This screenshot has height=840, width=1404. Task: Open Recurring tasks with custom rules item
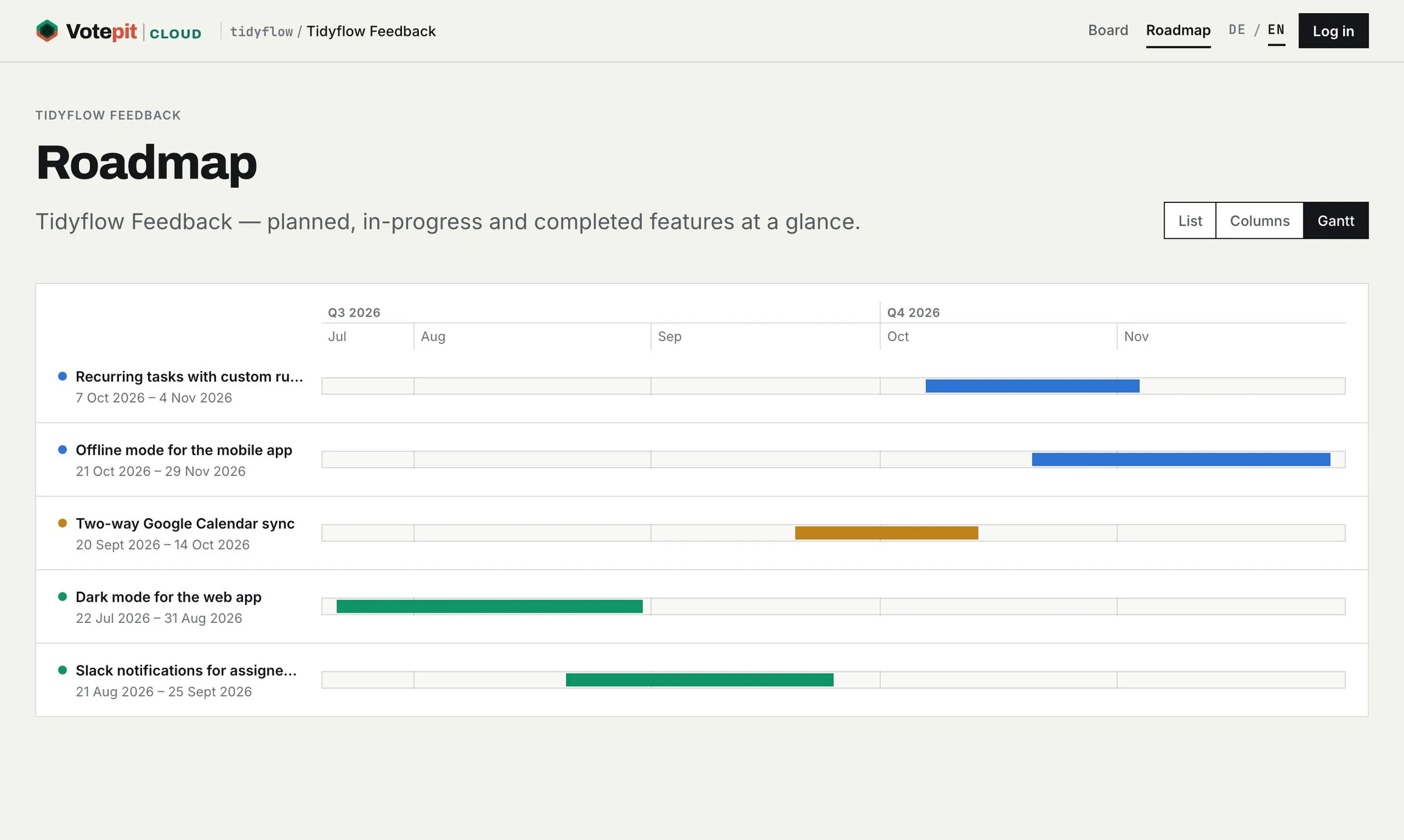[x=189, y=377]
